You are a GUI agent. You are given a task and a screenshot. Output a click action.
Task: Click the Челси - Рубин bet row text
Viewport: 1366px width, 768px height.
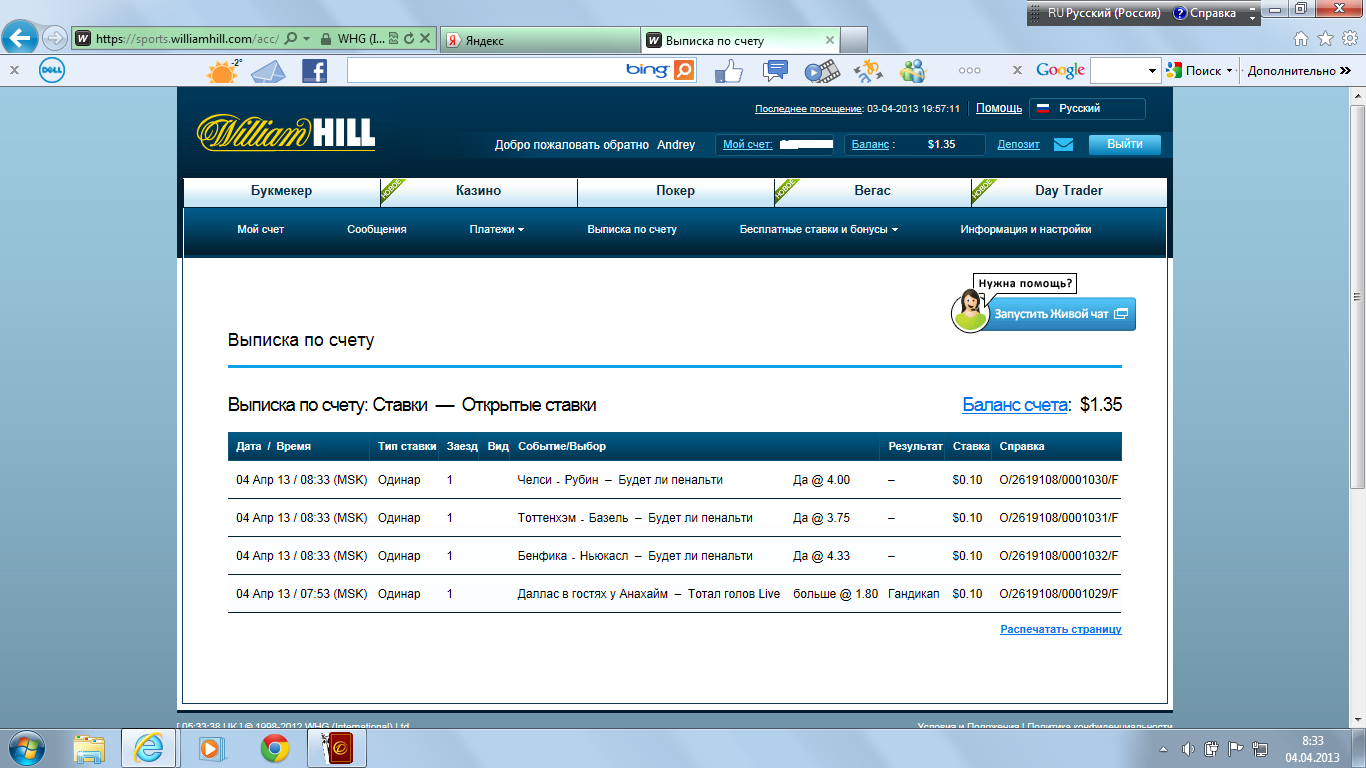[620, 480]
